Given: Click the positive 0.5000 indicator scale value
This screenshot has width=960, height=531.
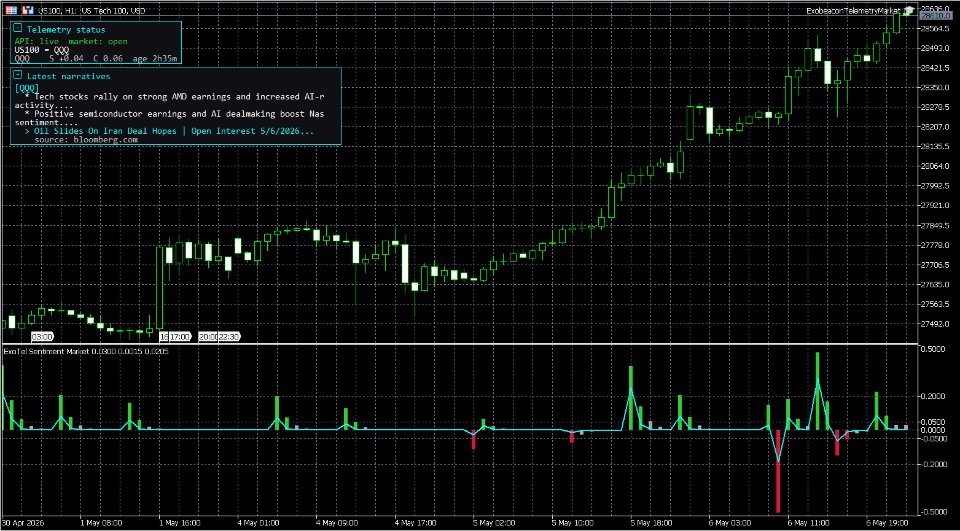Looking at the screenshot, I should [935, 349].
